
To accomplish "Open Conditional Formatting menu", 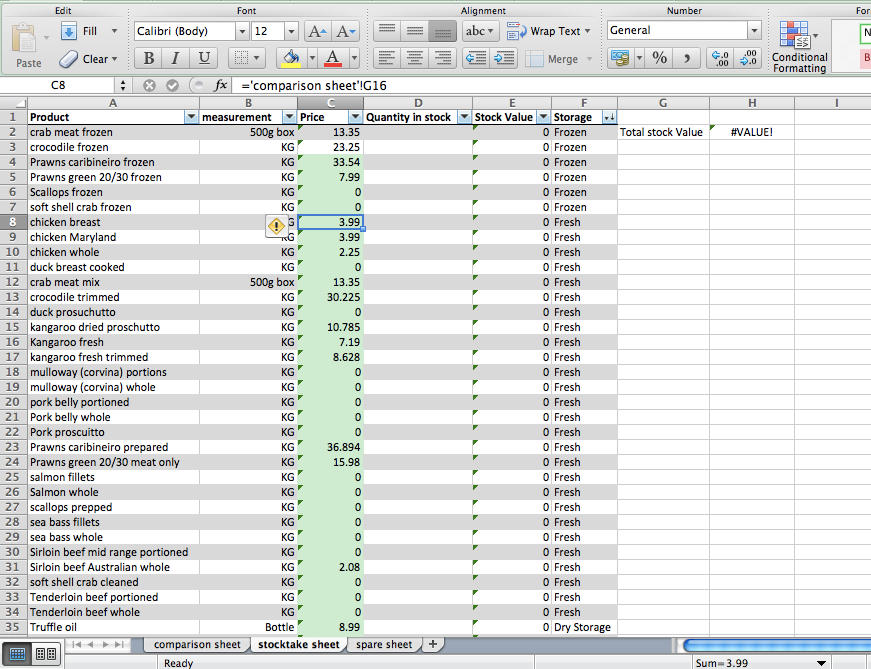I will click(799, 47).
